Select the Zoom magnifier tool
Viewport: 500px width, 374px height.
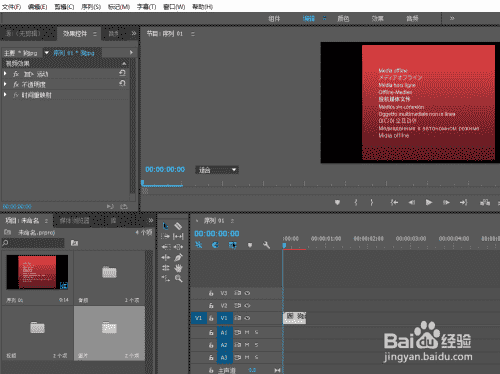pos(179,278)
